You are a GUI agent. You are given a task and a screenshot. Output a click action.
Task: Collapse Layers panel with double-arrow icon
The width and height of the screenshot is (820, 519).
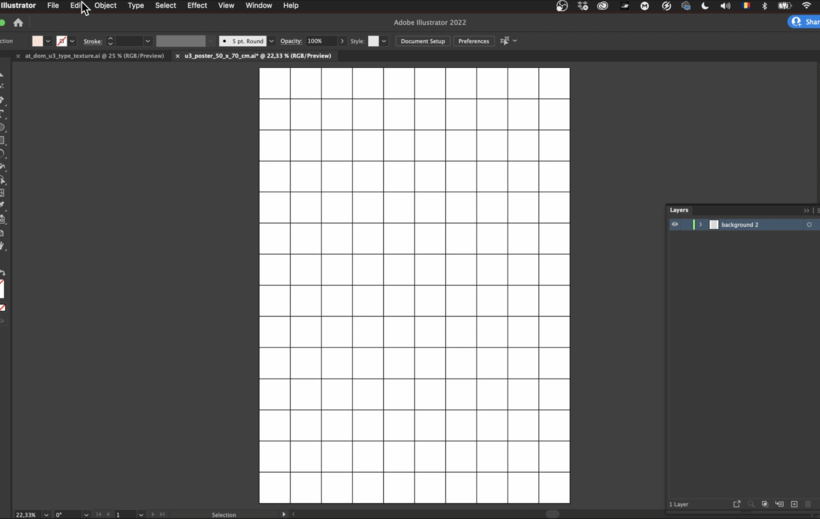point(806,210)
